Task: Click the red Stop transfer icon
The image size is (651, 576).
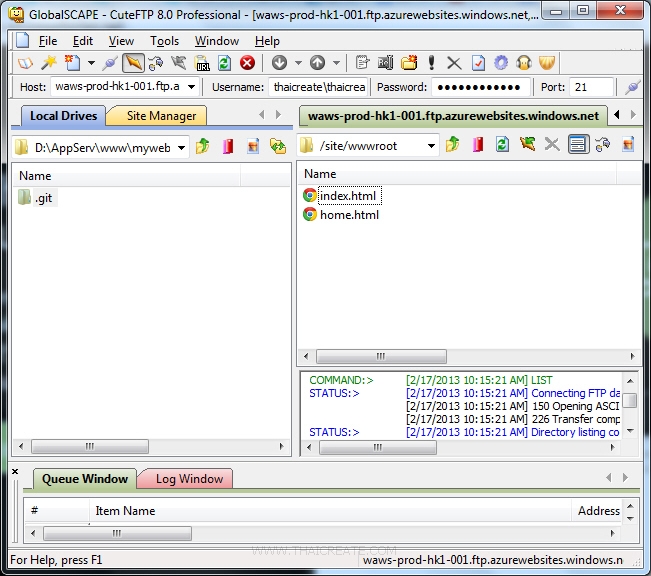Action: point(247,63)
